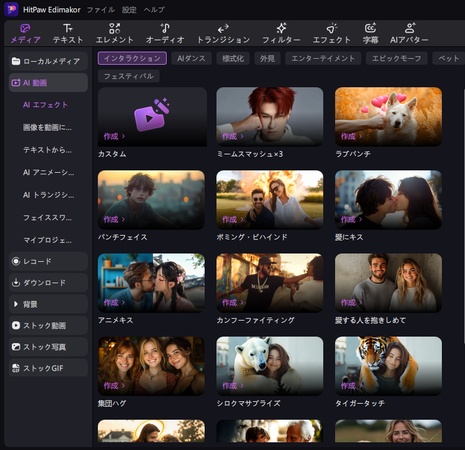Image resolution: width=465 pixels, height=450 pixels.
Task: Select the ラブパンチ white dog thumbnail
Action: pyautogui.click(x=388, y=117)
